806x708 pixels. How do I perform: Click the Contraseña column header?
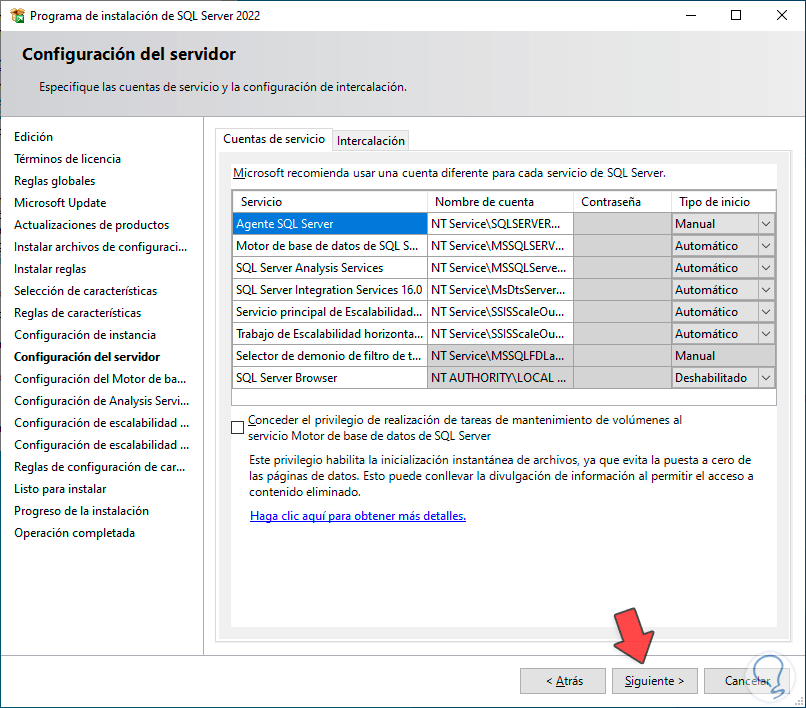click(622, 202)
